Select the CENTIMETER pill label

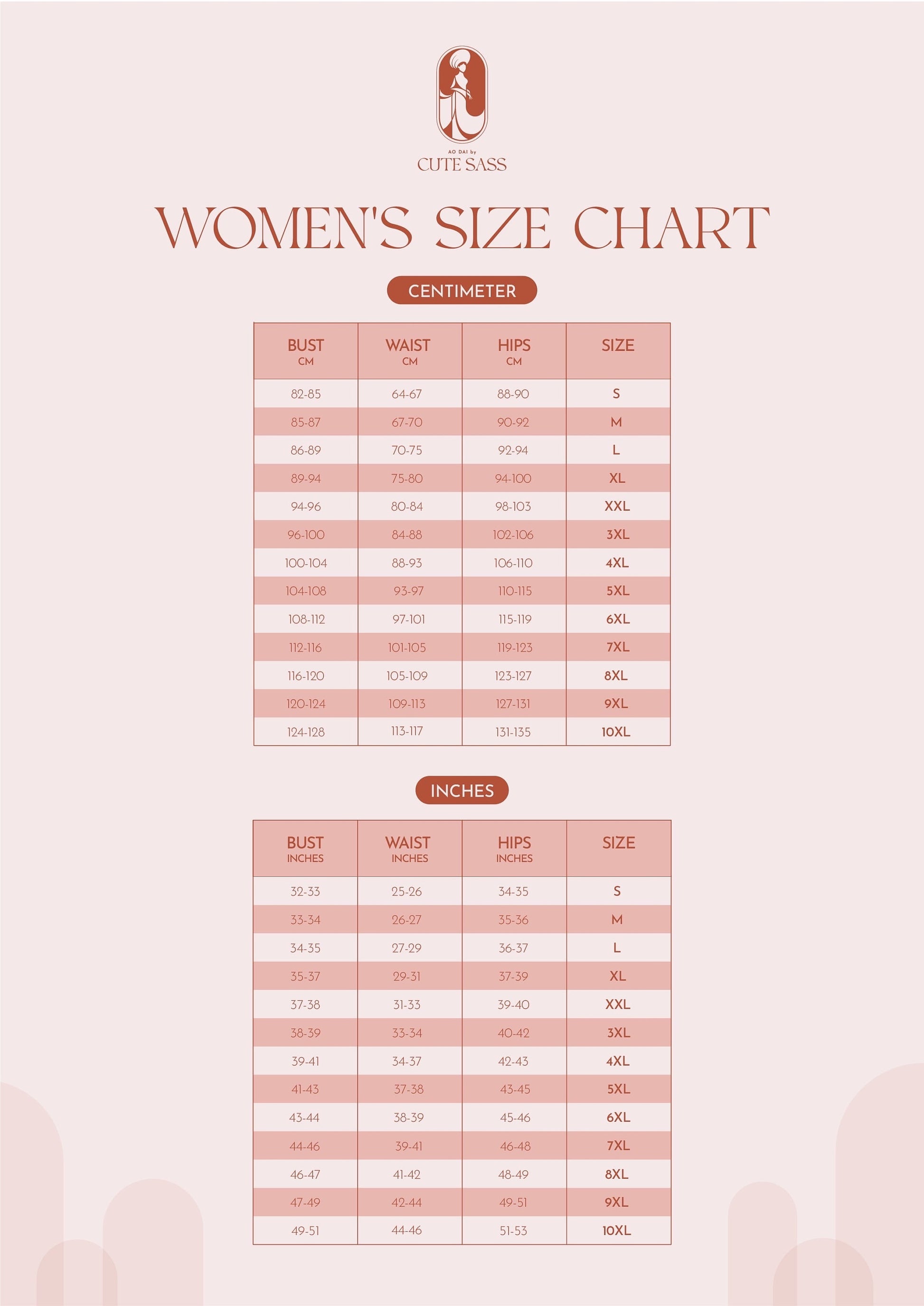click(x=462, y=291)
